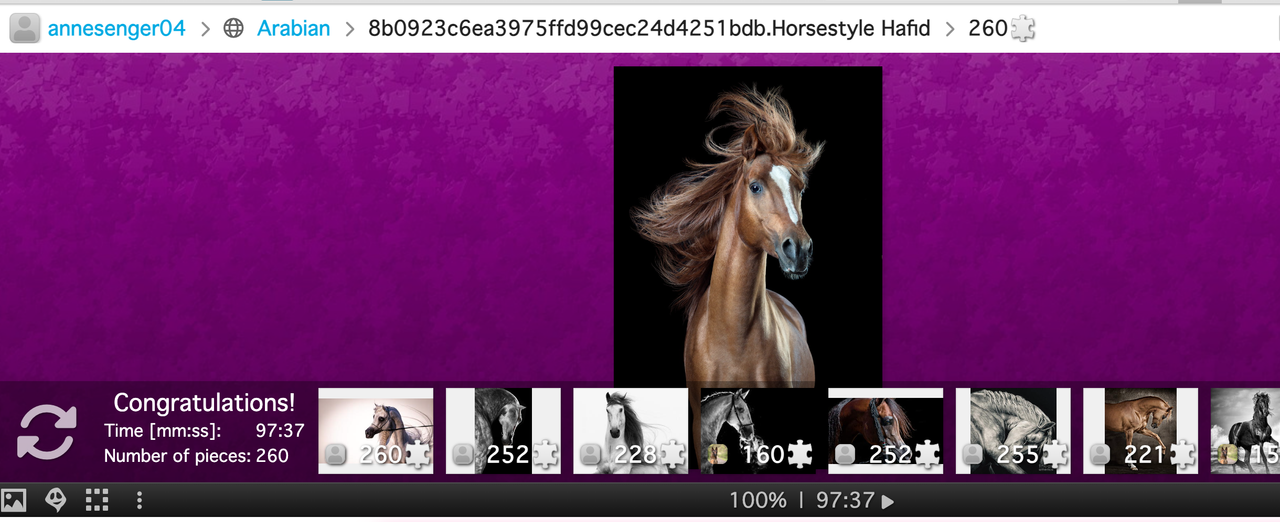Click user avatar on 228-piece thumbnail
This screenshot has height=522, width=1280.
[x=591, y=455]
